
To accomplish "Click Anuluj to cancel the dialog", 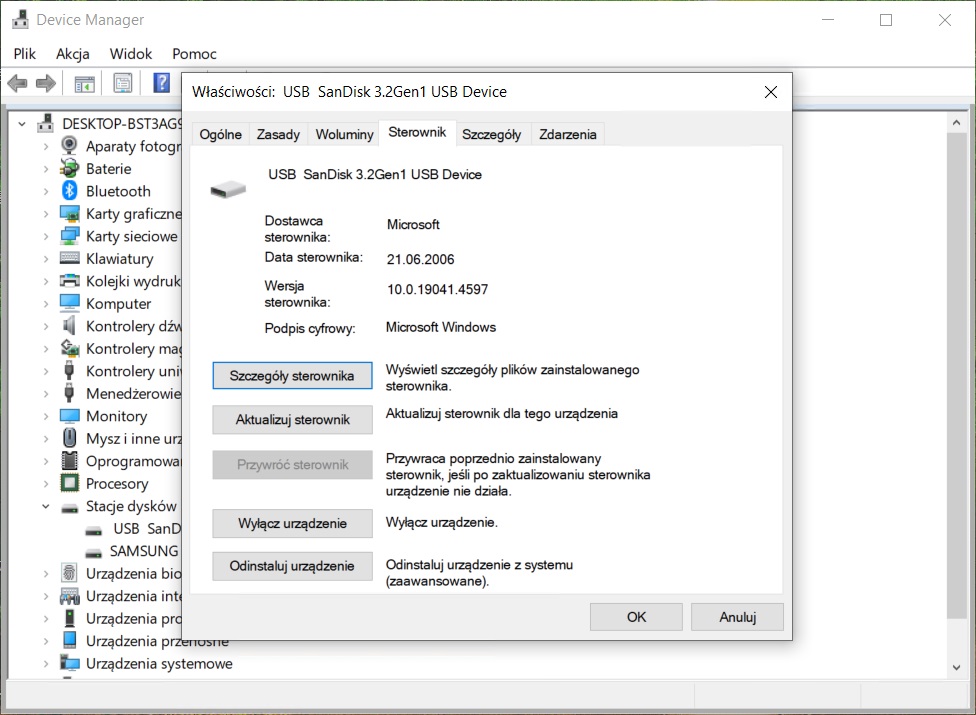I will pos(737,617).
